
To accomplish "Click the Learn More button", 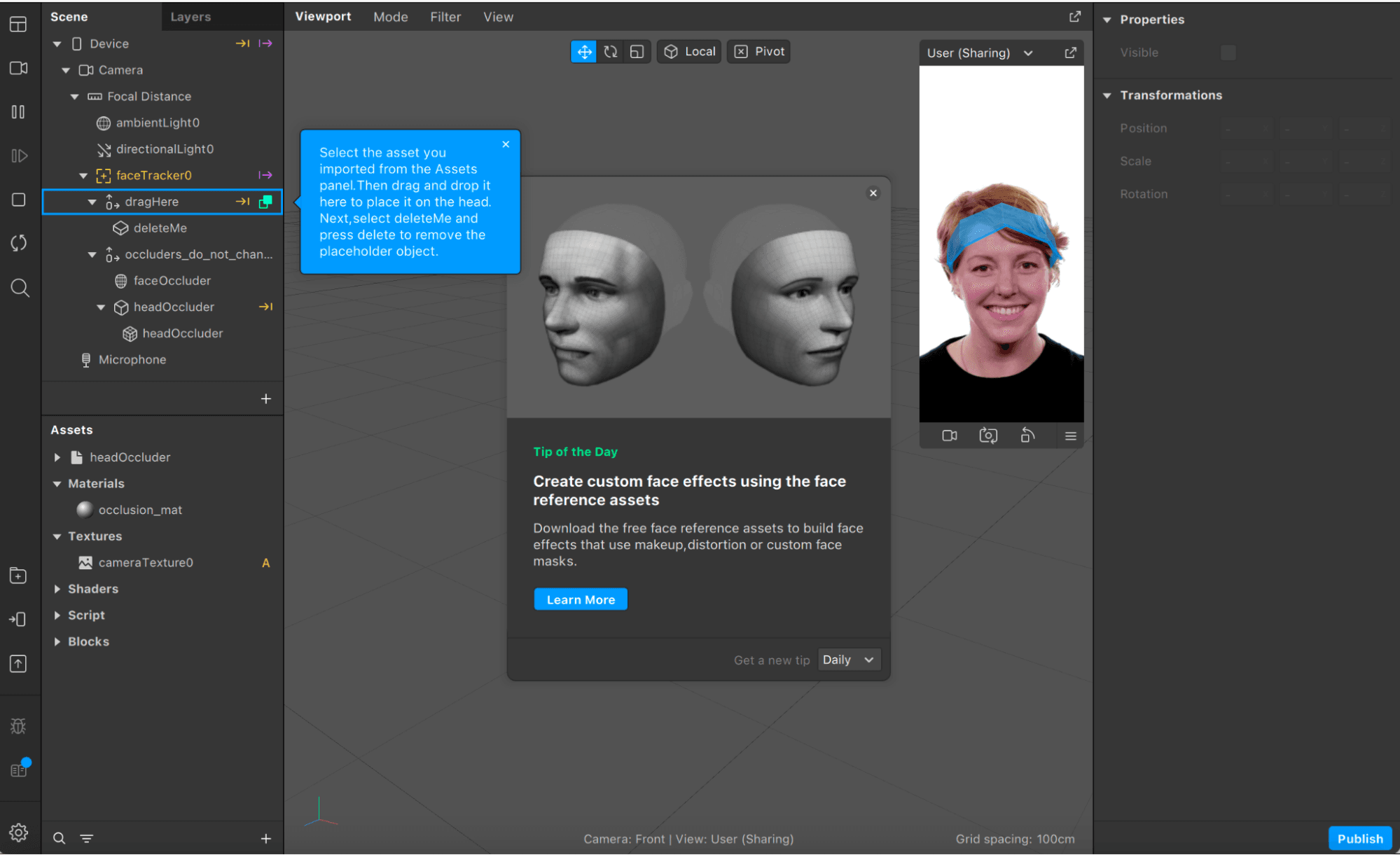I will [581, 599].
